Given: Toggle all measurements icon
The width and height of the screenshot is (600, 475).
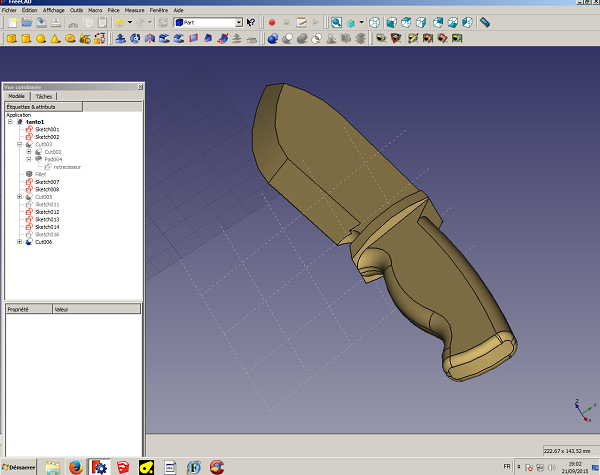Looking at the screenshot, I should pos(428,38).
